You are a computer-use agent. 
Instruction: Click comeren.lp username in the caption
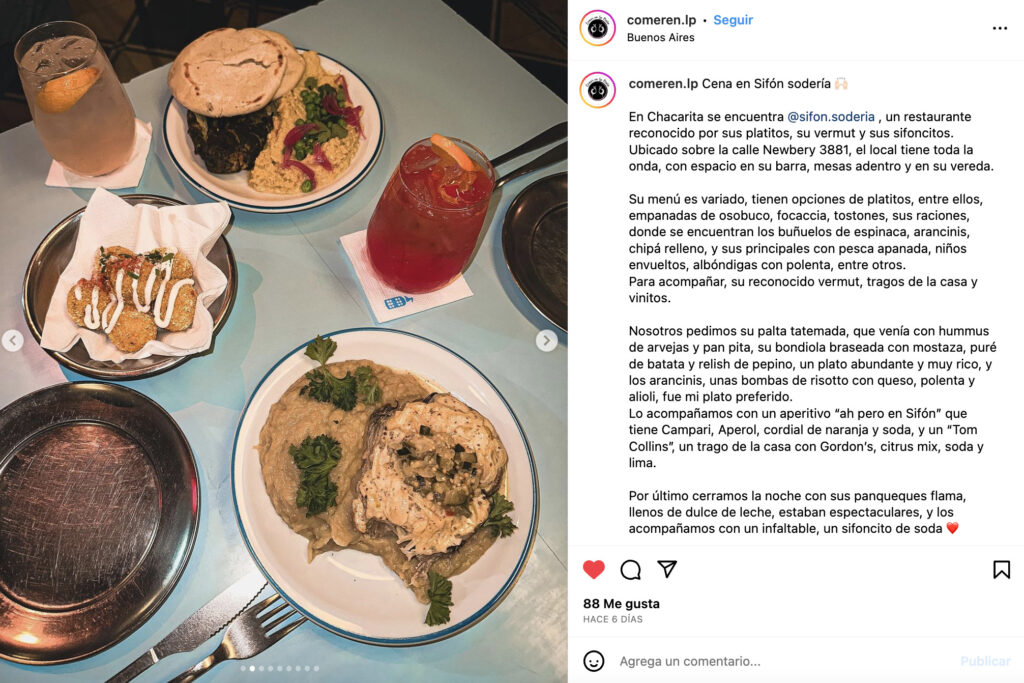[664, 84]
